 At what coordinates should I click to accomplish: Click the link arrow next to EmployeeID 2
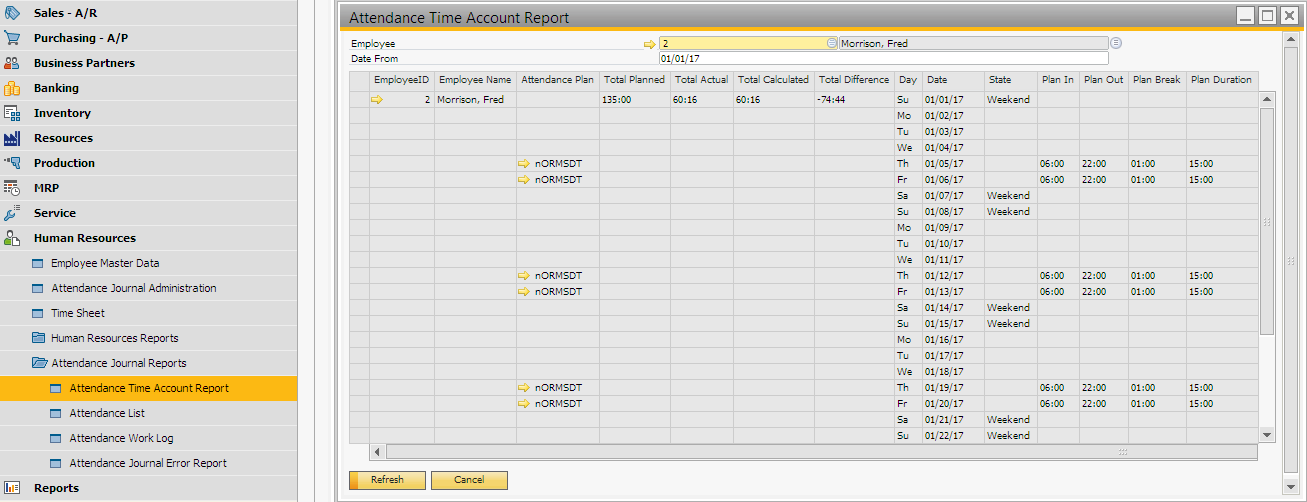point(377,100)
